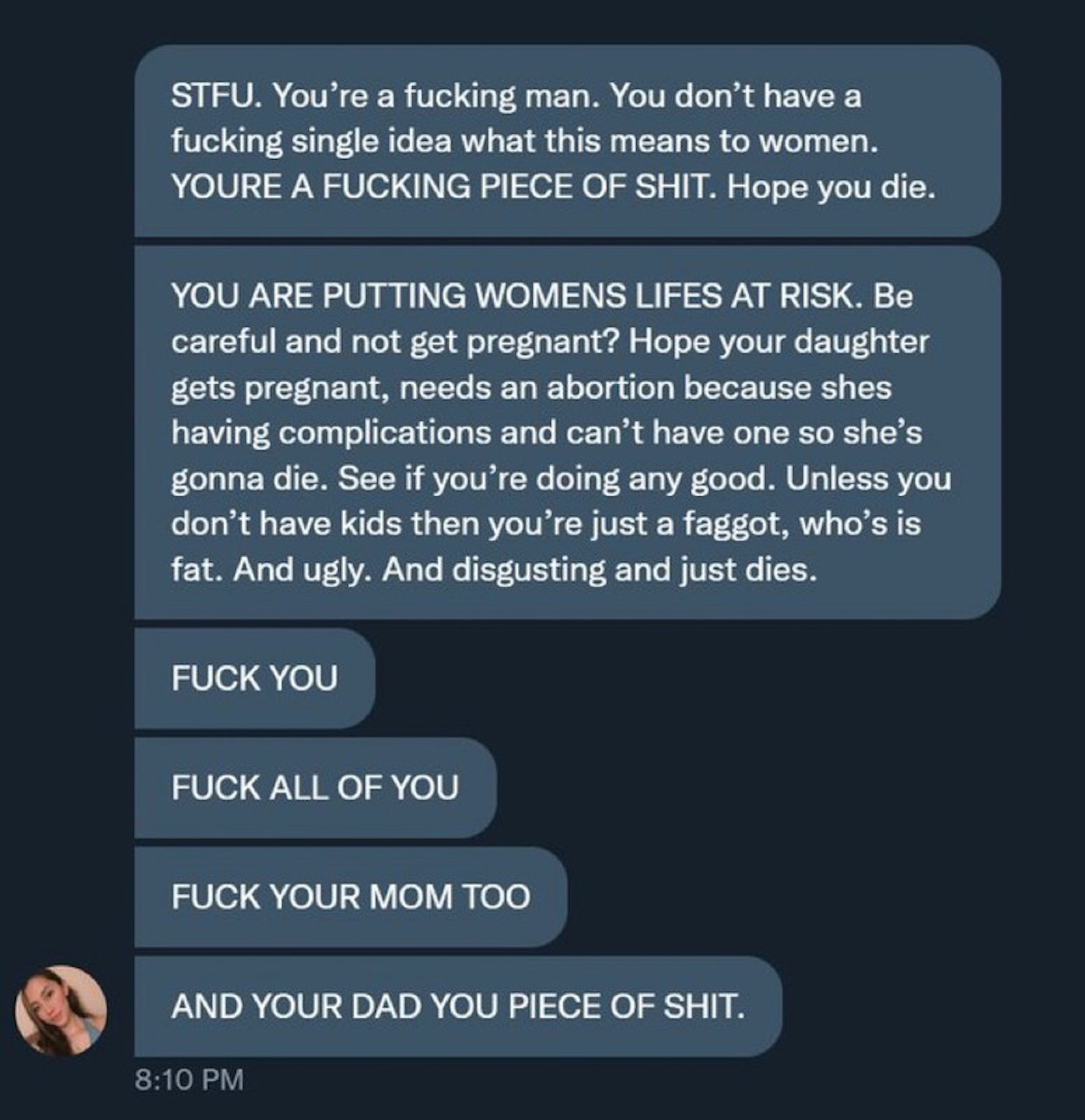This screenshot has width=1085, height=1120.
Task: Click the line "careful and not get pregnant?"
Action: point(394,342)
